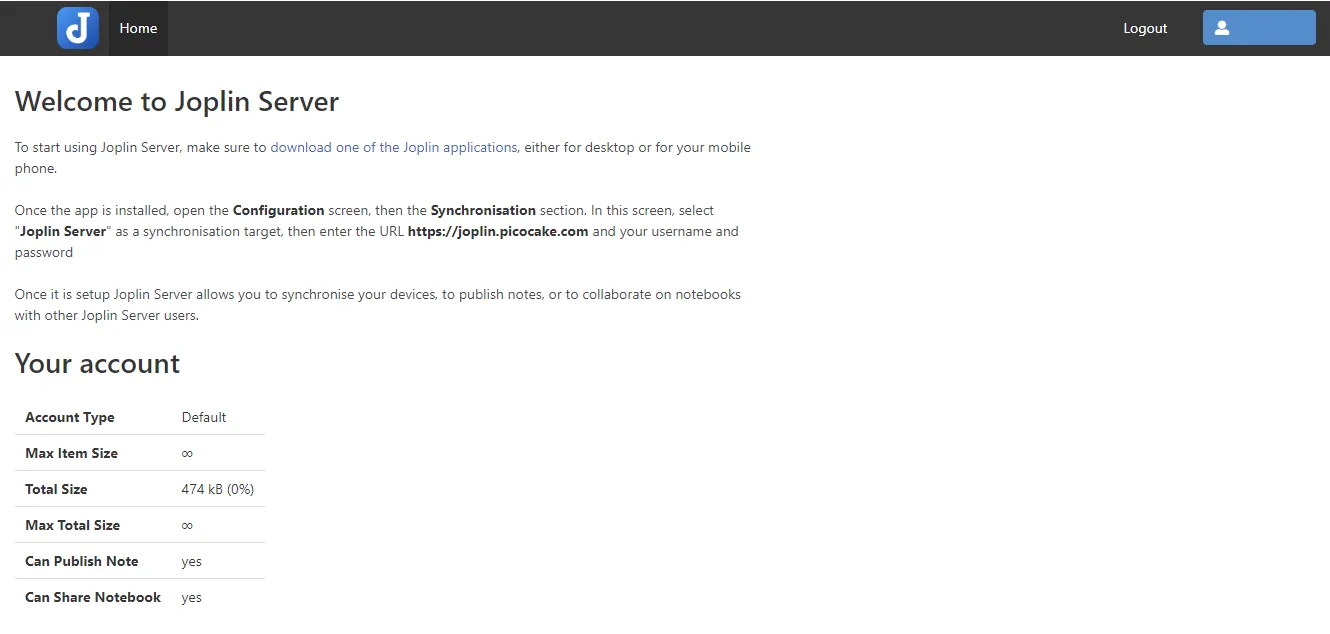Click the https://joplin.picocake.com URL text
This screenshot has height=634, width=1330.
click(498, 231)
